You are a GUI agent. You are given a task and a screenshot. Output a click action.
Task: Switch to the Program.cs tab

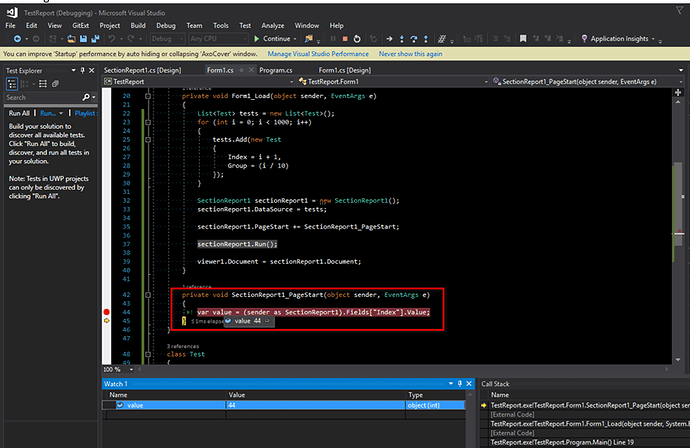click(275, 70)
